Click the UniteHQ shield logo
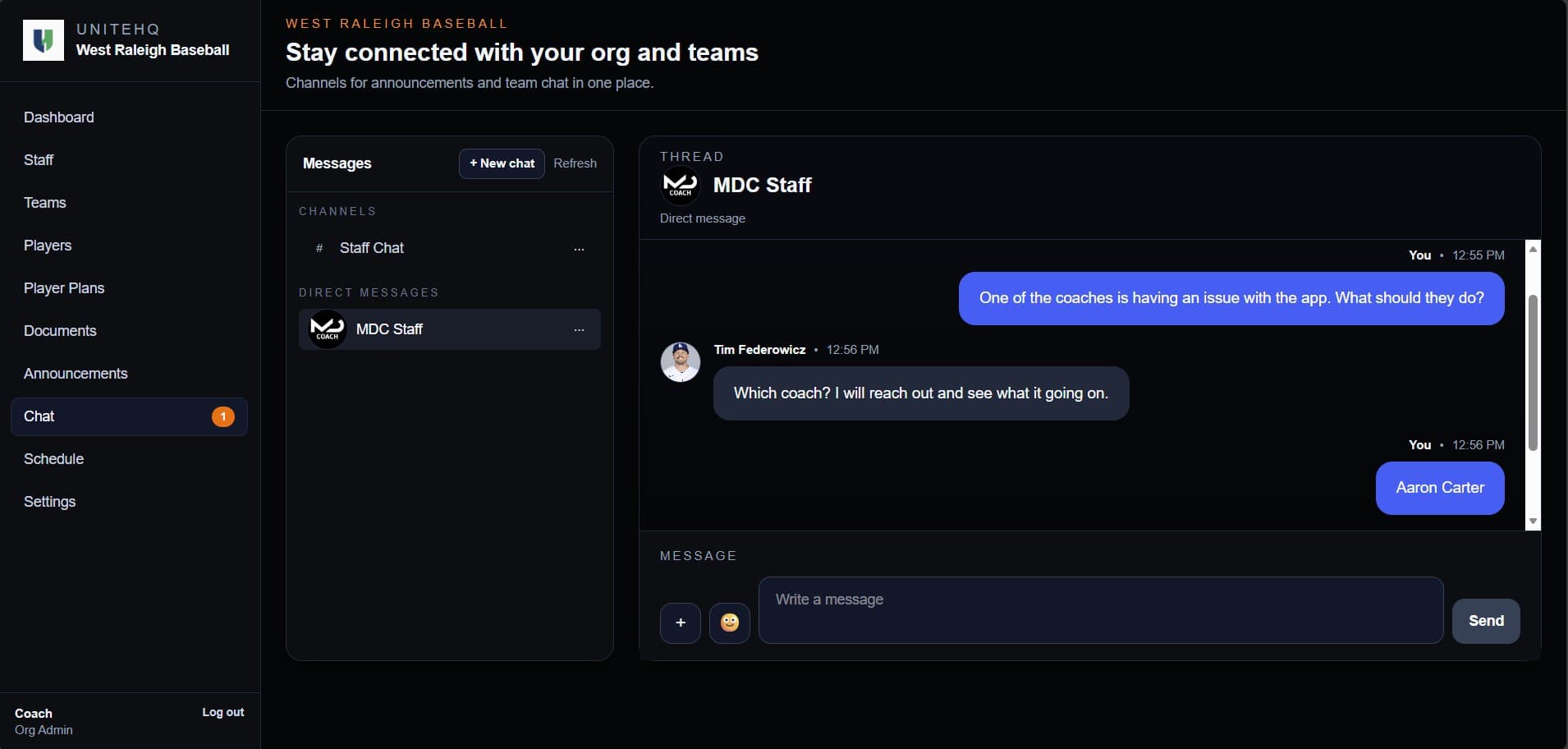This screenshot has height=749, width=1568. (44, 39)
